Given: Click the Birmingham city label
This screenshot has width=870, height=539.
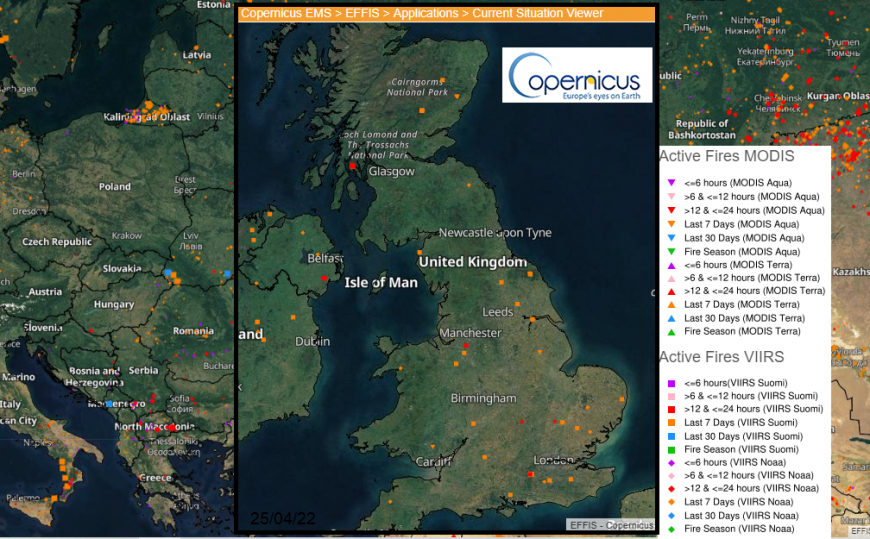Looking at the screenshot, I should [x=483, y=399].
